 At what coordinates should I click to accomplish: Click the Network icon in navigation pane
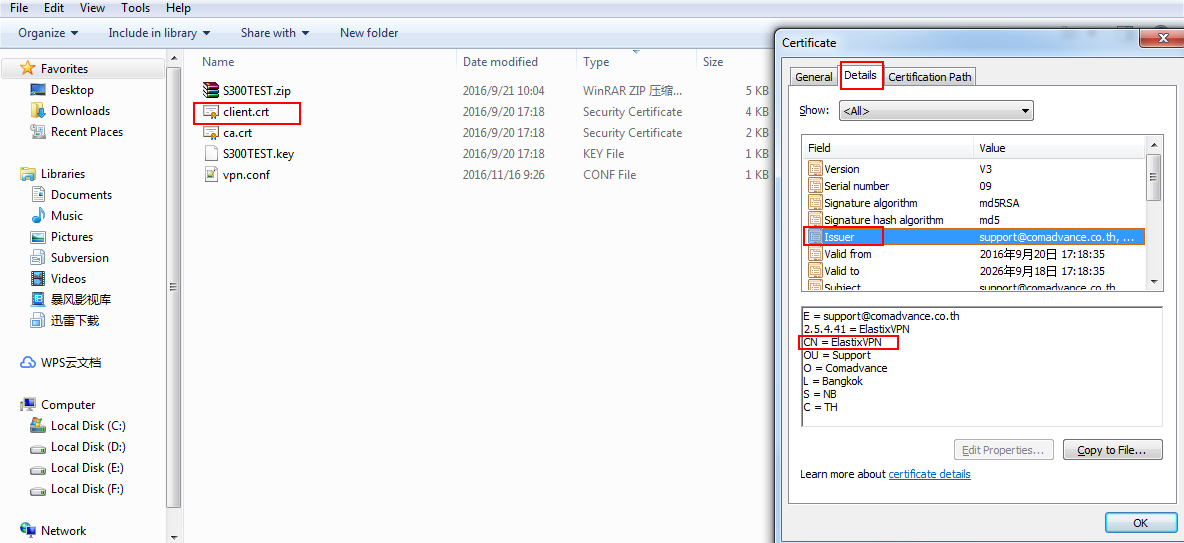point(28,530)
